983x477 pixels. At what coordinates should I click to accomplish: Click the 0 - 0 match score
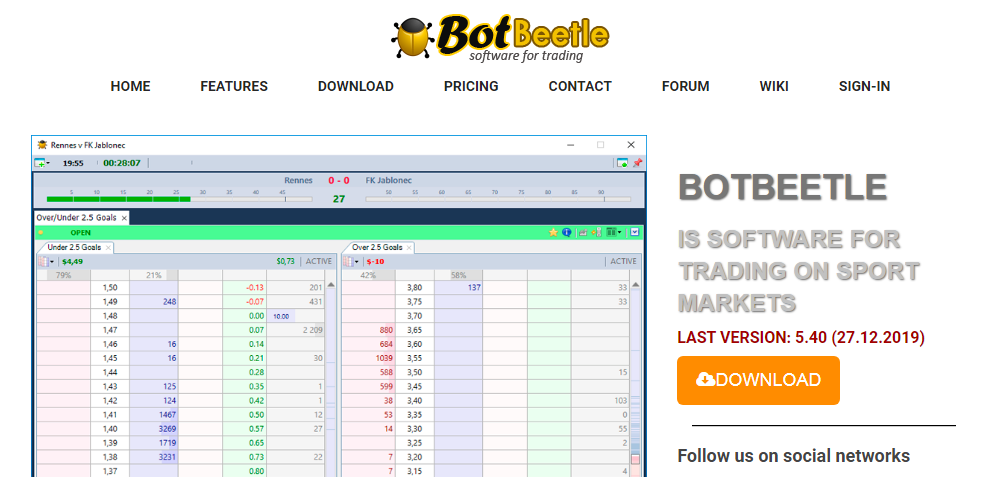pyautogui.click(x=339, y=181)
